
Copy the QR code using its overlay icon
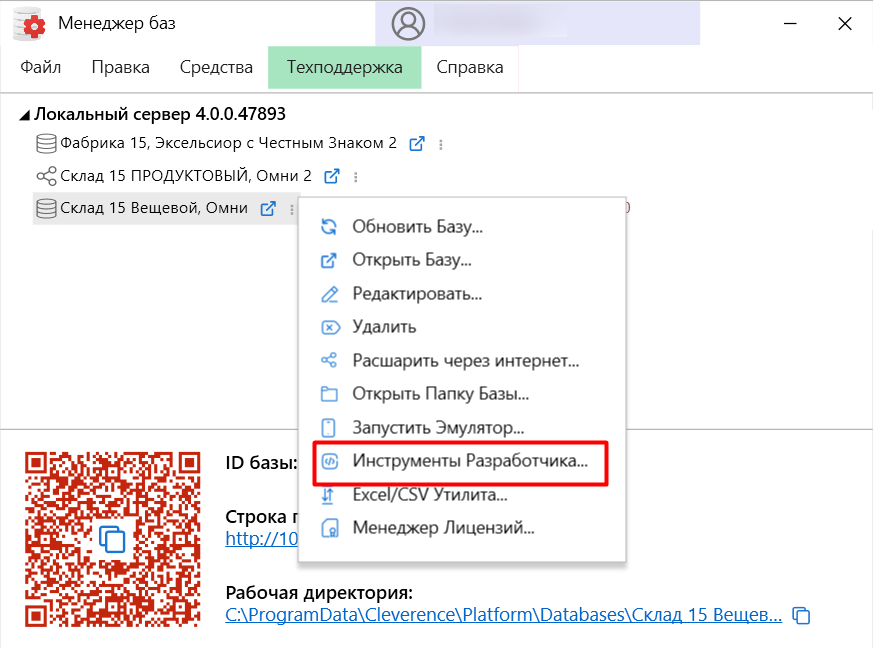pyautogui.click(x=113, y=537)
